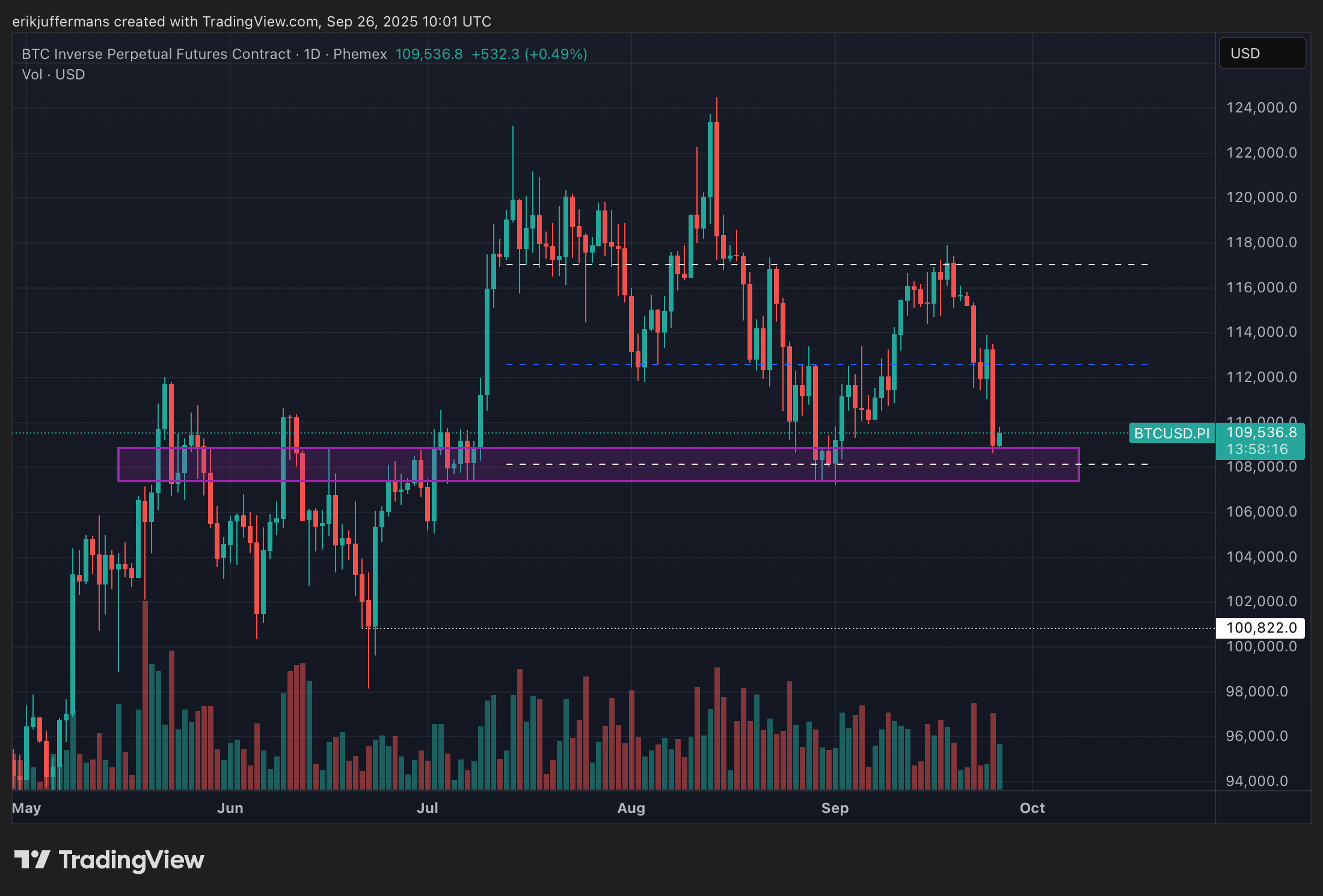
Task: Click the May label on time axis
Action: point(26,808)
